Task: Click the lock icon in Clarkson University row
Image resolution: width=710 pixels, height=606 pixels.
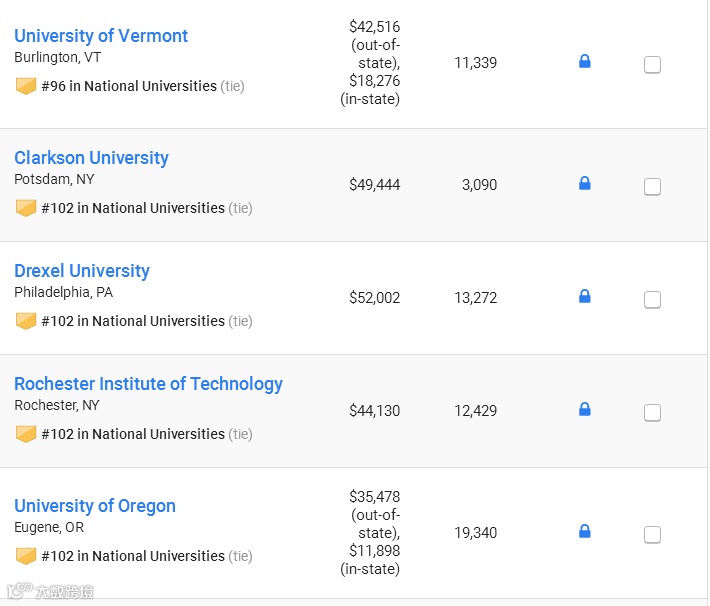Action: tap(585, 184)
